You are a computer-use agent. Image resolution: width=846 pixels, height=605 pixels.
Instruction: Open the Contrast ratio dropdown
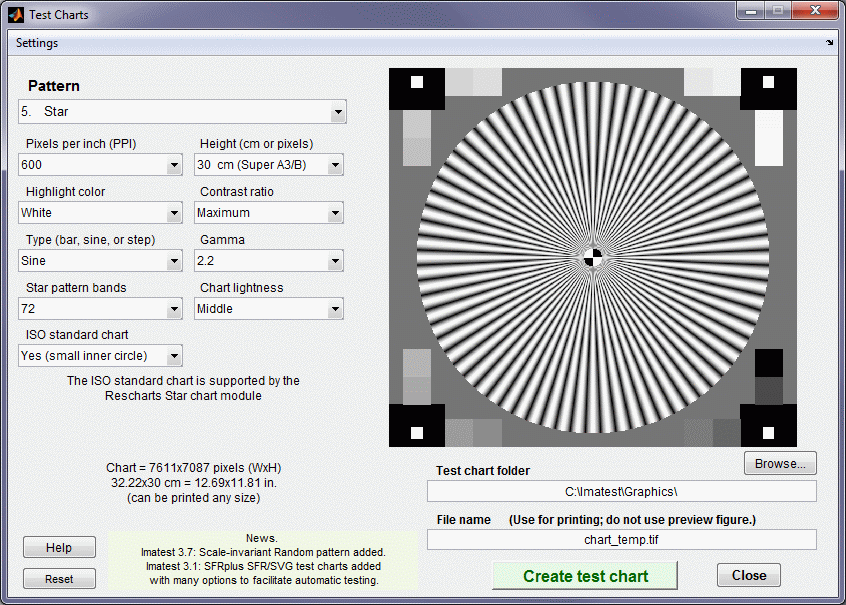(x=269, y=213)
